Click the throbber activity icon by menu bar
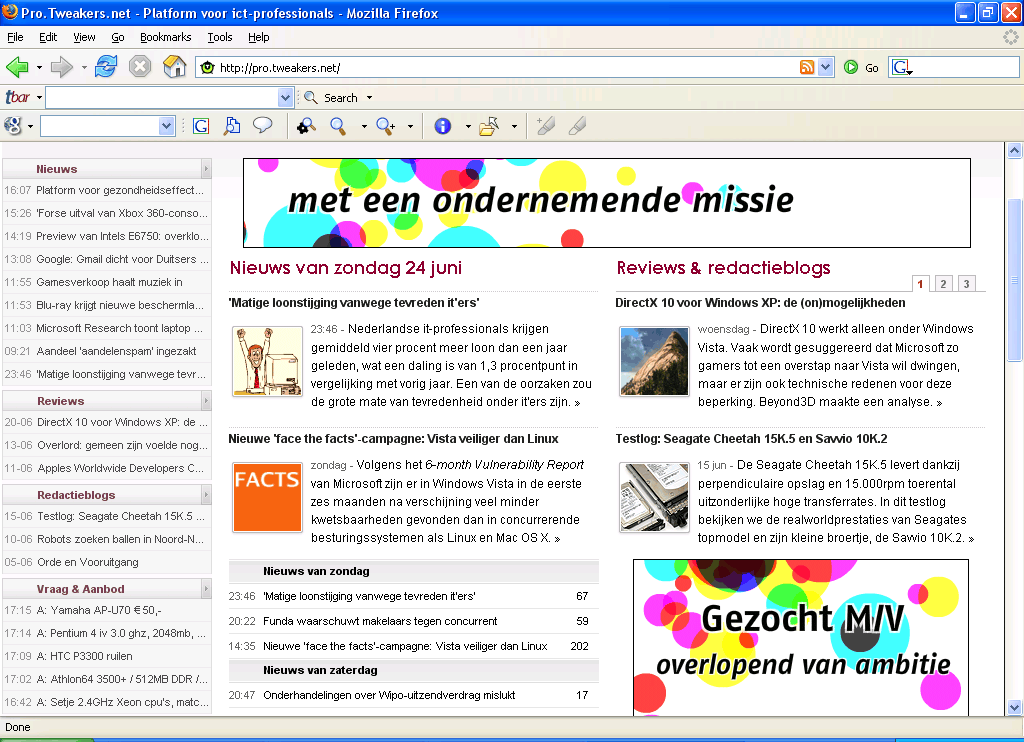This screenshot has width=1024, height=742. [x=1010, y=37]
